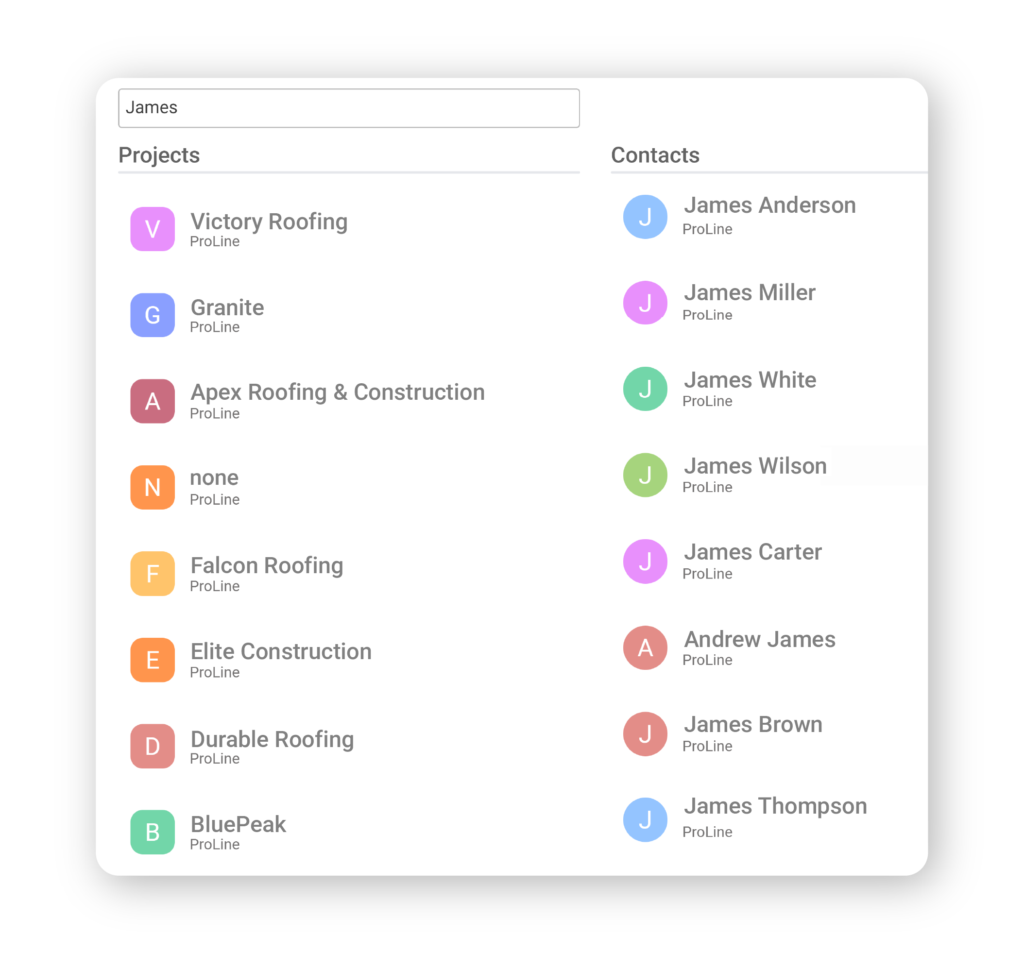This screenshot has height=954, width=1024.
Task: Click the A avatar for Andrew James
Action: coord(645,648)
